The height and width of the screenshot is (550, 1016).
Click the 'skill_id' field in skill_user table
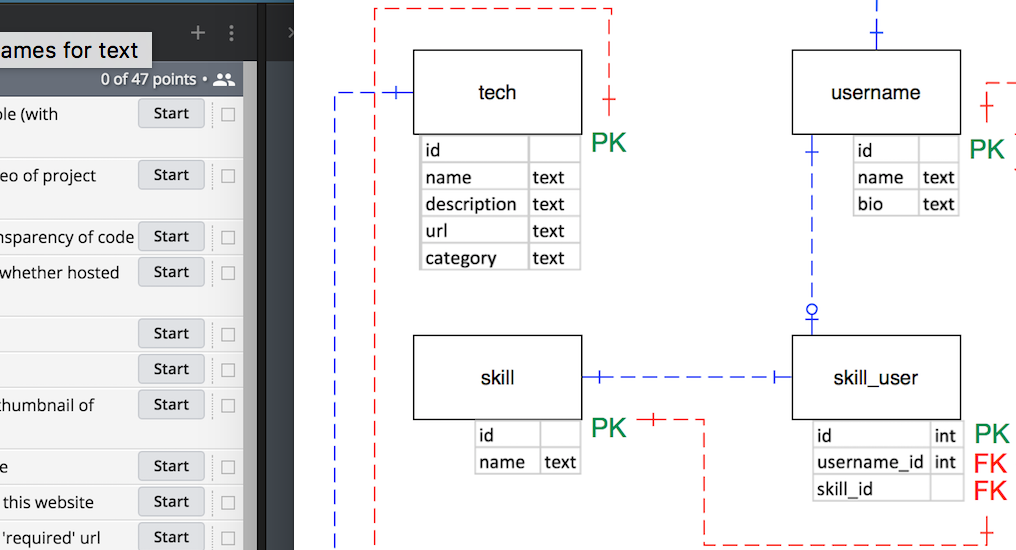pos(872,489)
